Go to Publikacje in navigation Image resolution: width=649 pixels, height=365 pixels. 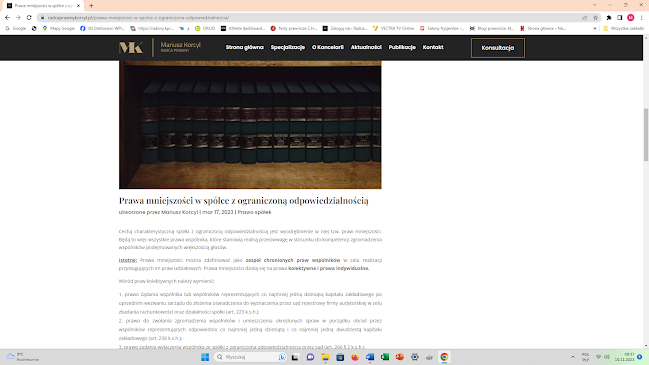click(x=402, y=47)
